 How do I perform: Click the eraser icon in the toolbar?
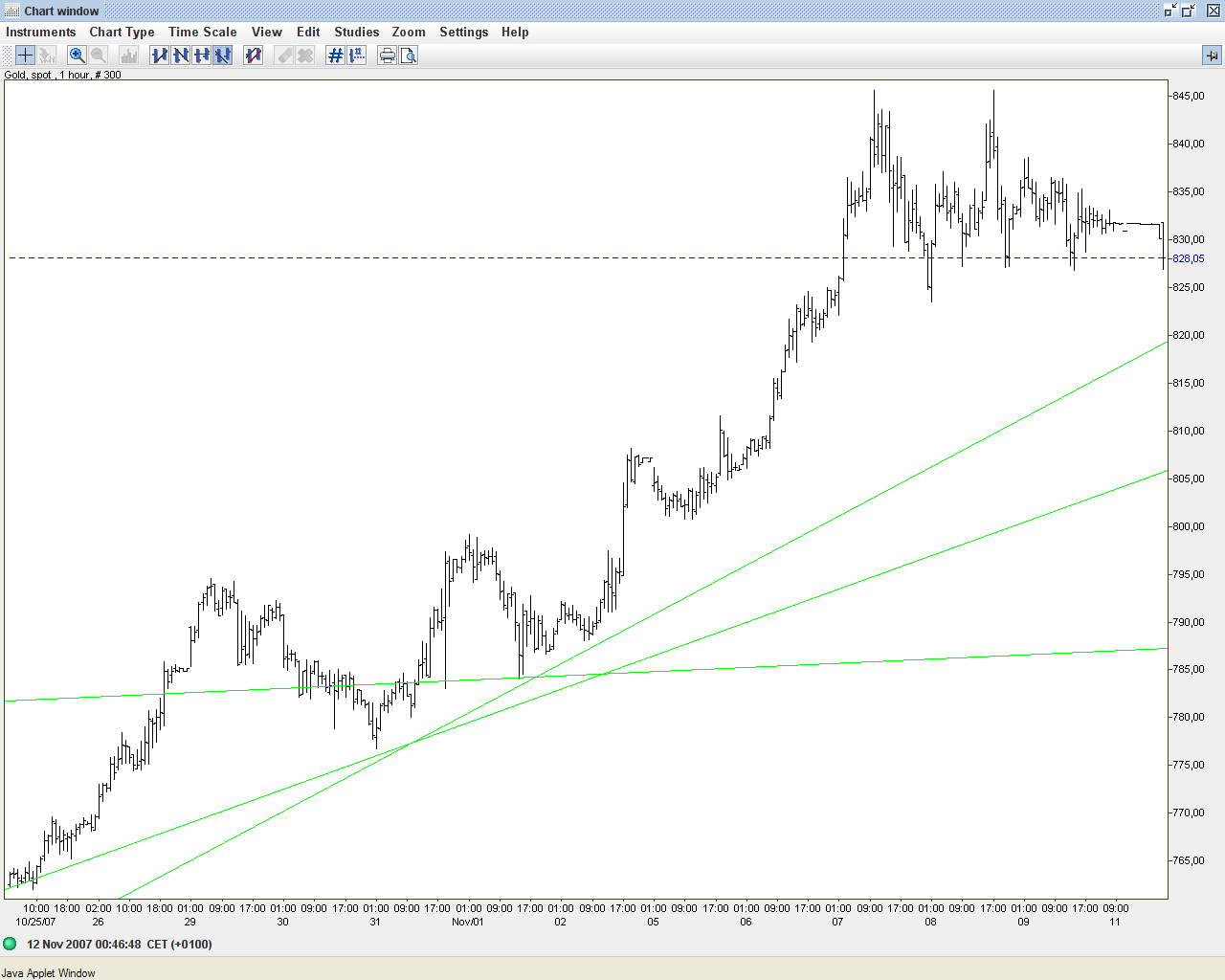click(x=284, y=56)
